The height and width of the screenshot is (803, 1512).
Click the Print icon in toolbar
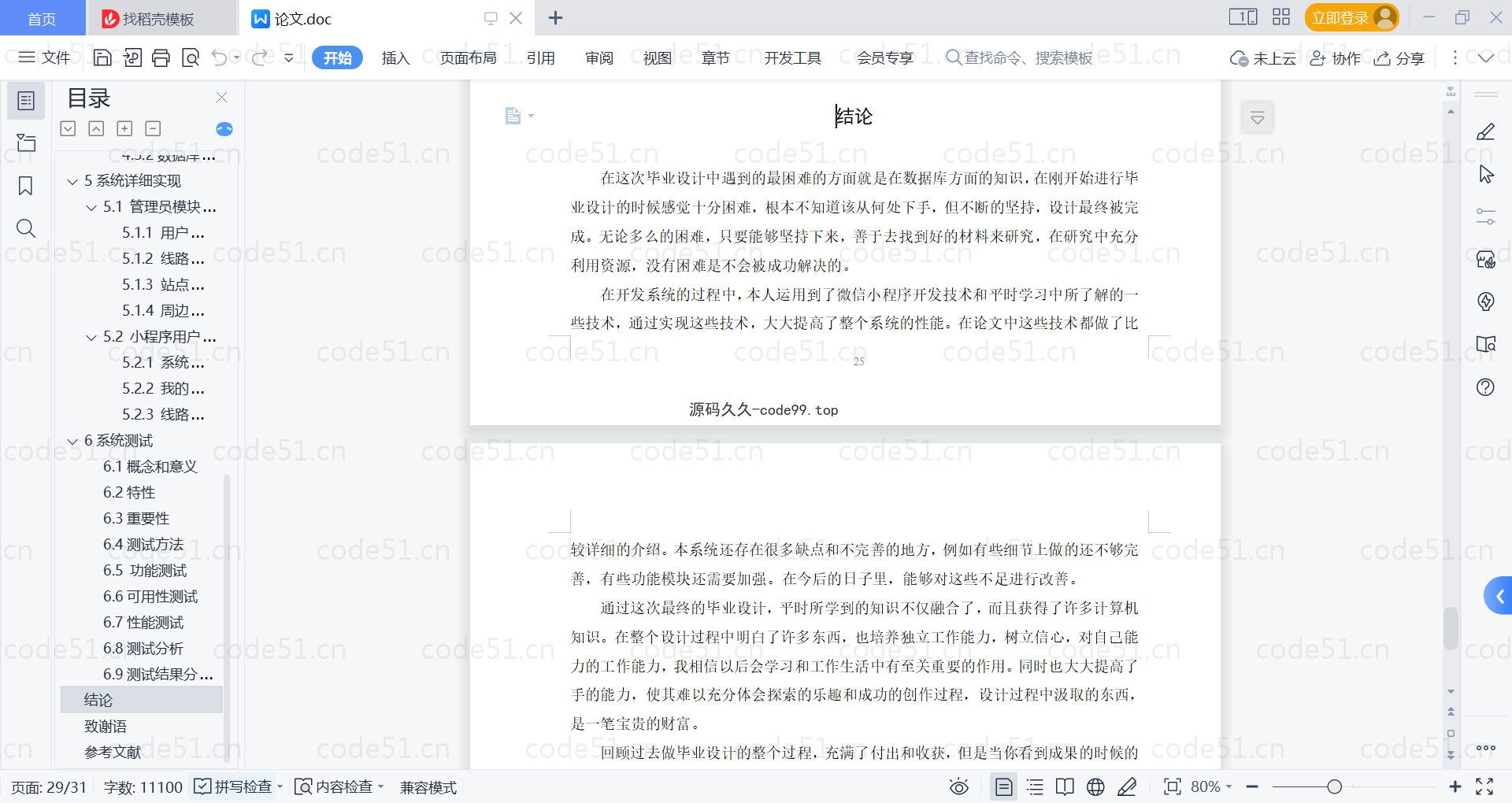click(x=161, y=57)
